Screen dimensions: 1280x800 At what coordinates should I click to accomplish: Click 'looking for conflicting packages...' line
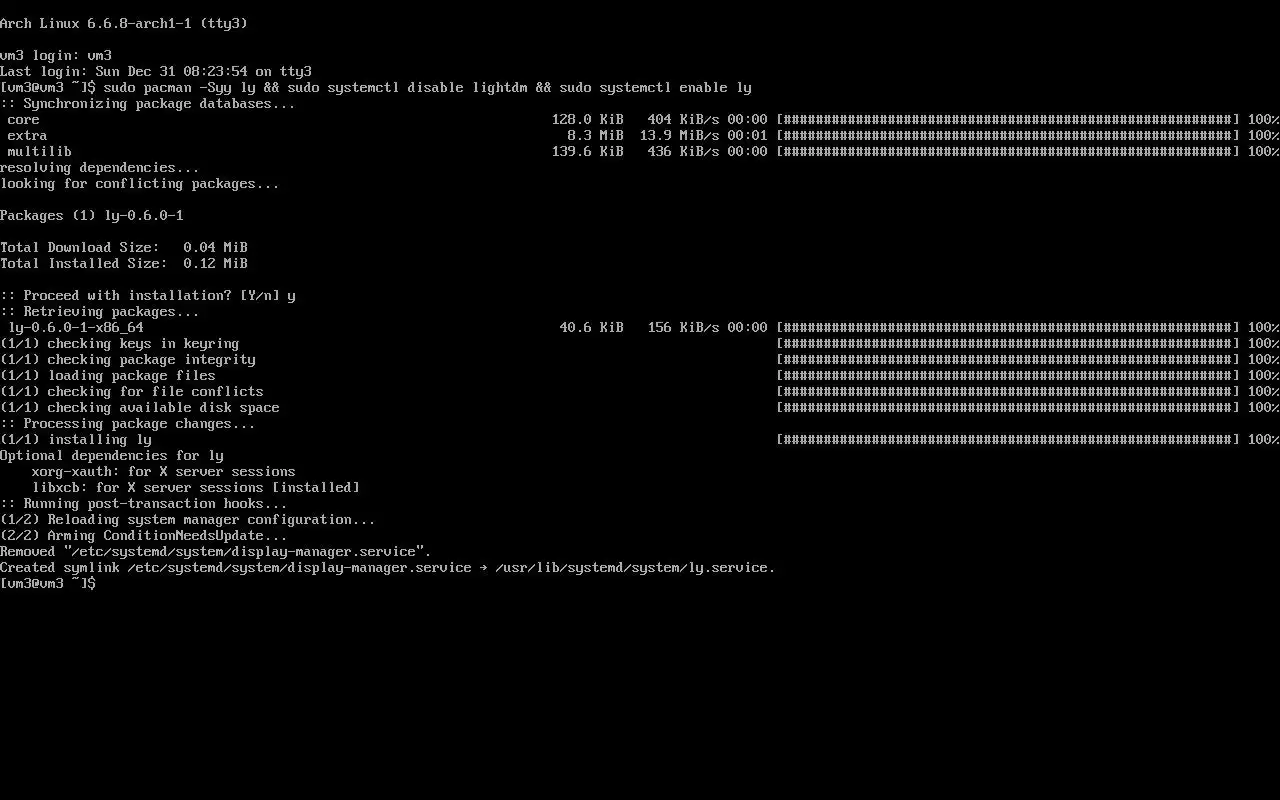(140, 183)
